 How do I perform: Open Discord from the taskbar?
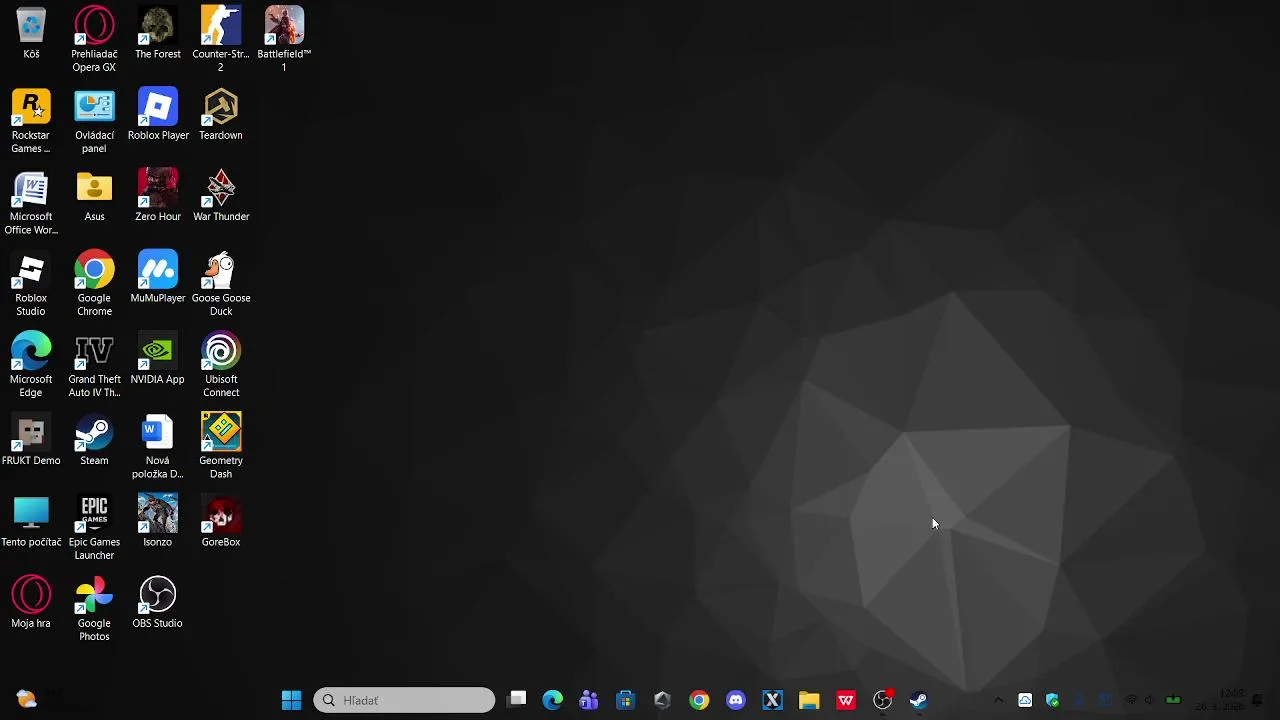(x=736, y=700)
